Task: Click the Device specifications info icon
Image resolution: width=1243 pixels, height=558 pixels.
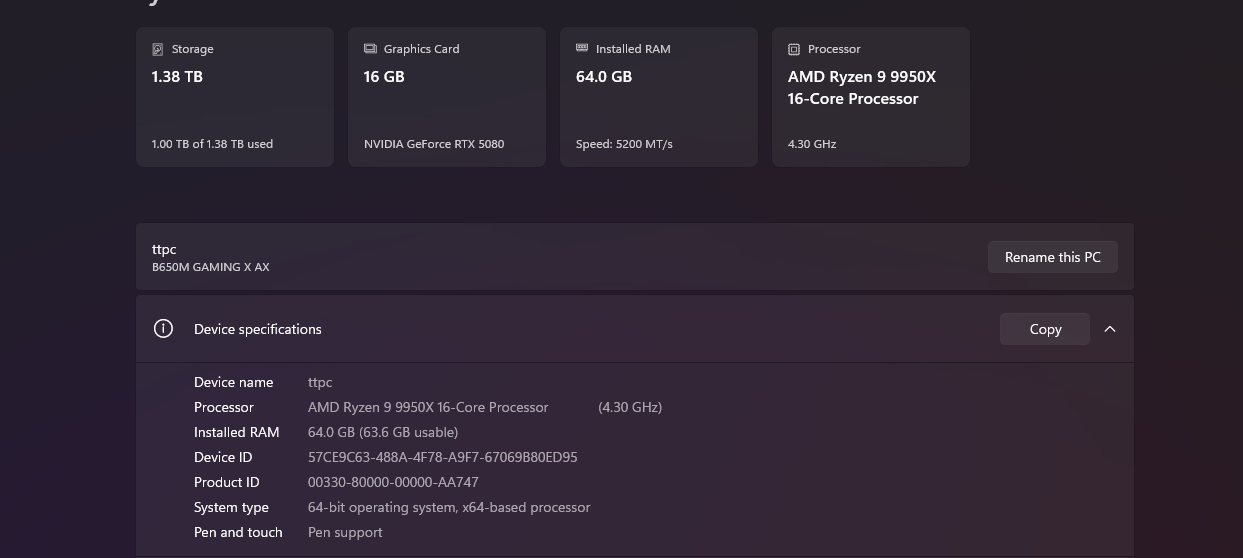Action: tap(164, 329)
